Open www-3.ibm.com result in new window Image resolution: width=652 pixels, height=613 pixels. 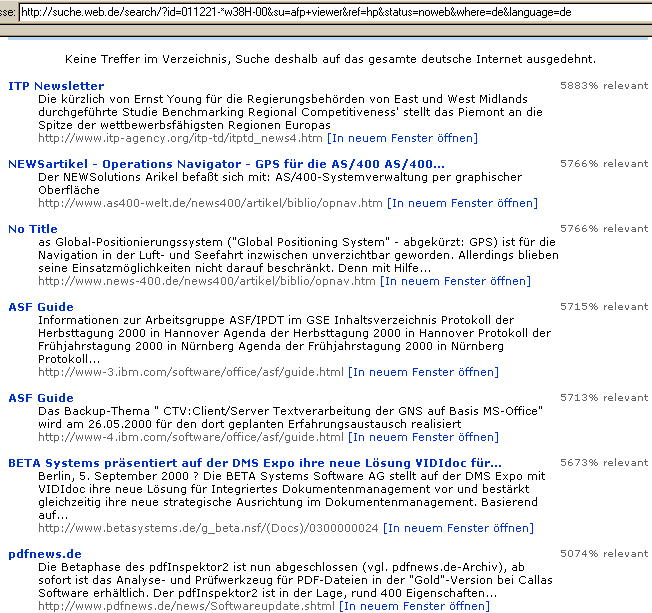click(x=423, y=372)
